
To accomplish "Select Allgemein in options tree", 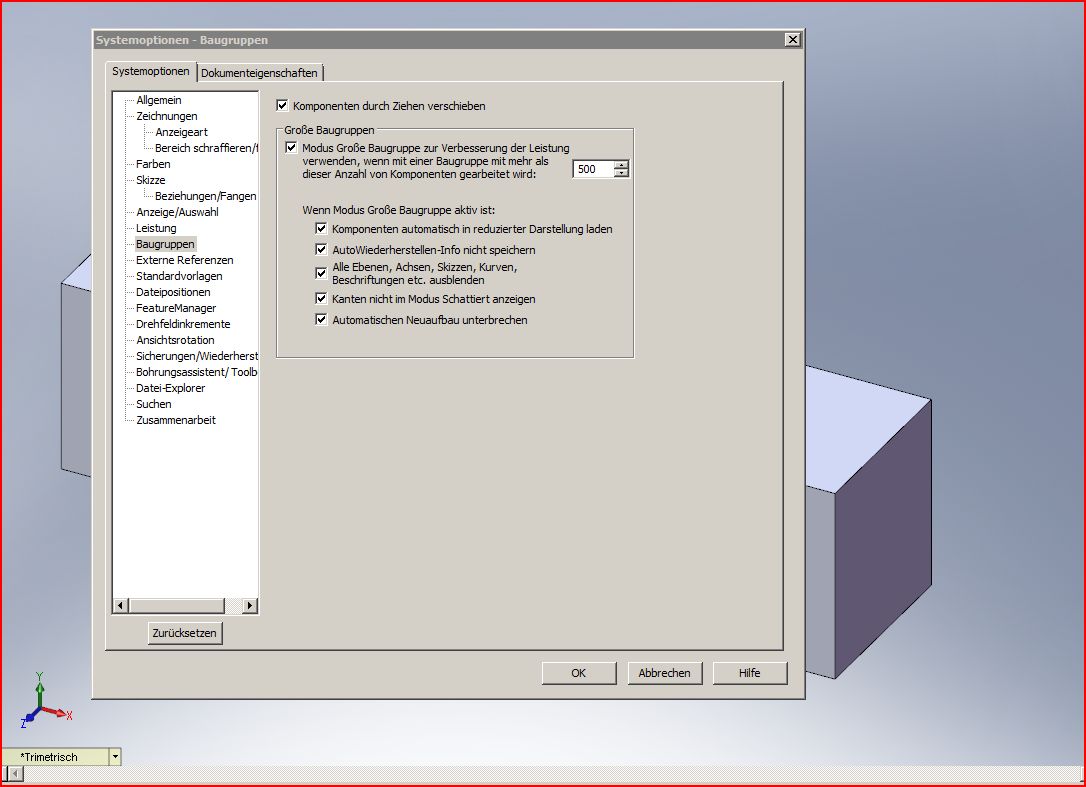I will (159, 100).
